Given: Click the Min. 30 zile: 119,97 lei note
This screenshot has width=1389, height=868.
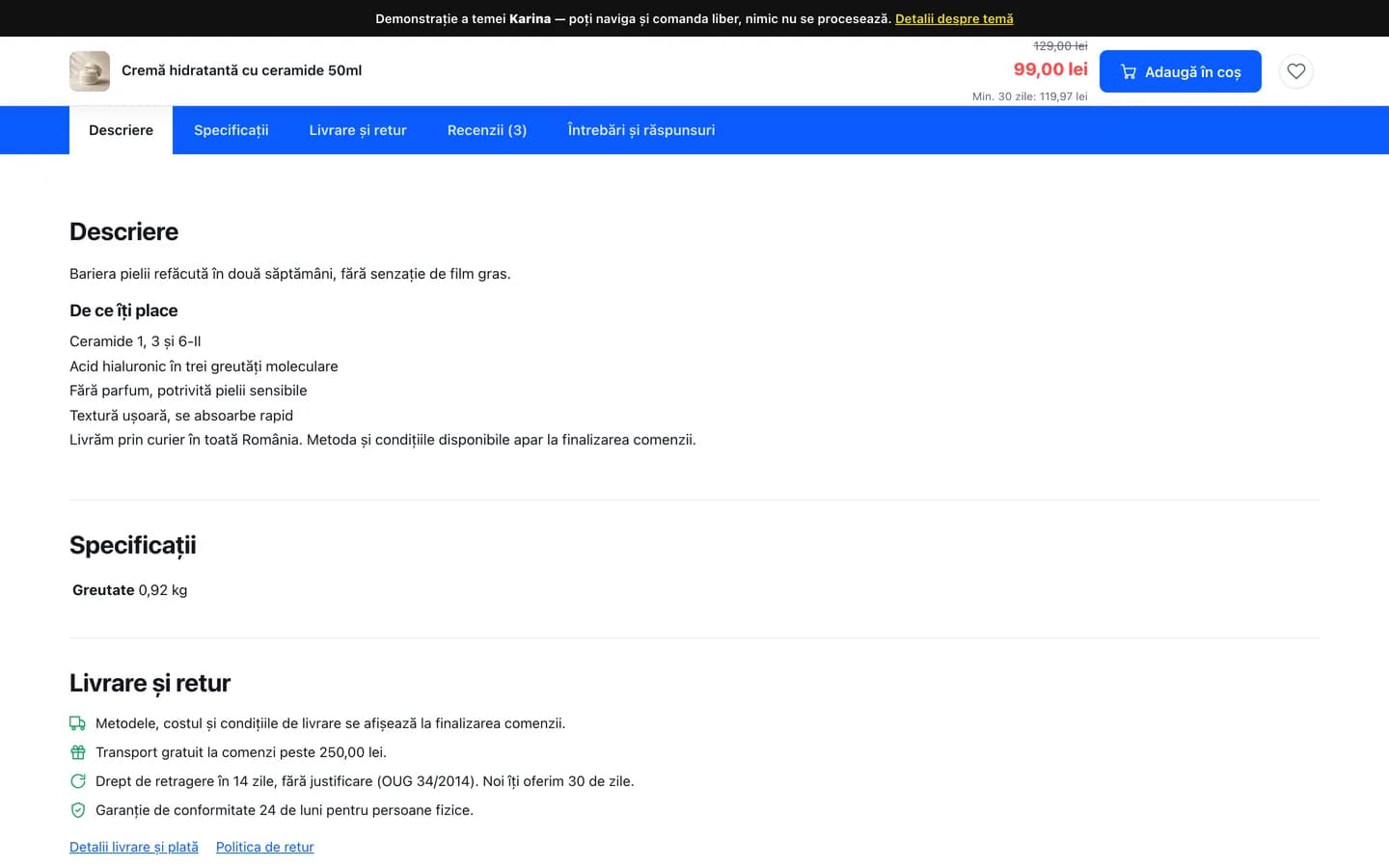Looking at the screenshot, I should [1029, 96].
